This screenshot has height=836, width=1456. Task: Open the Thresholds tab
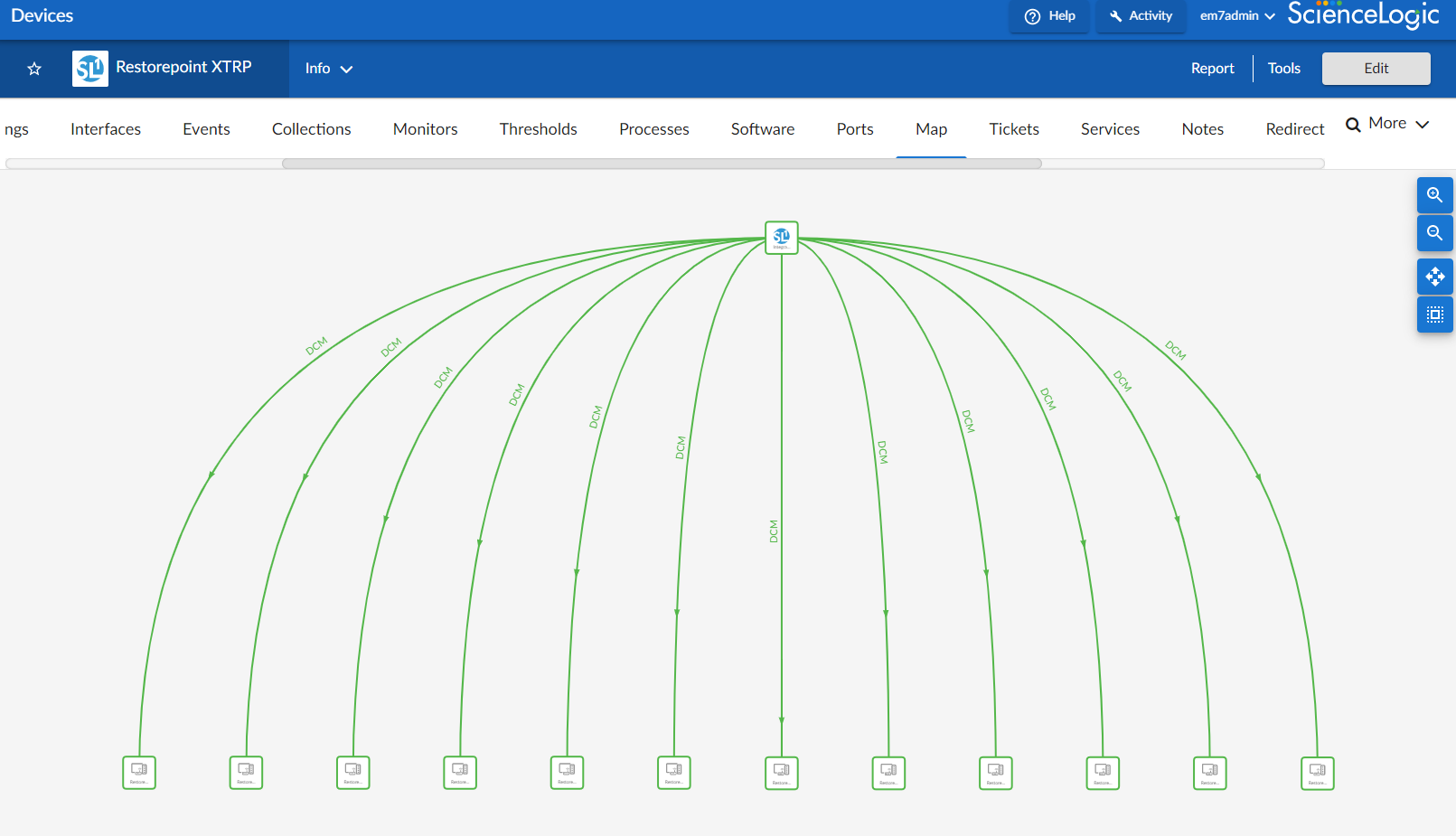(538, 129)
